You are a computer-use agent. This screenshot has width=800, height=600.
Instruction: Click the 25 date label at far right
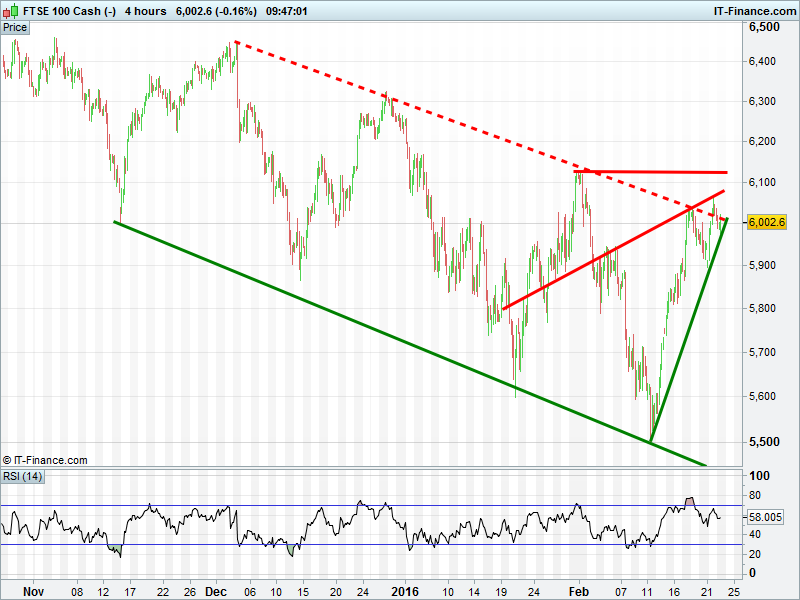point(736,592)
